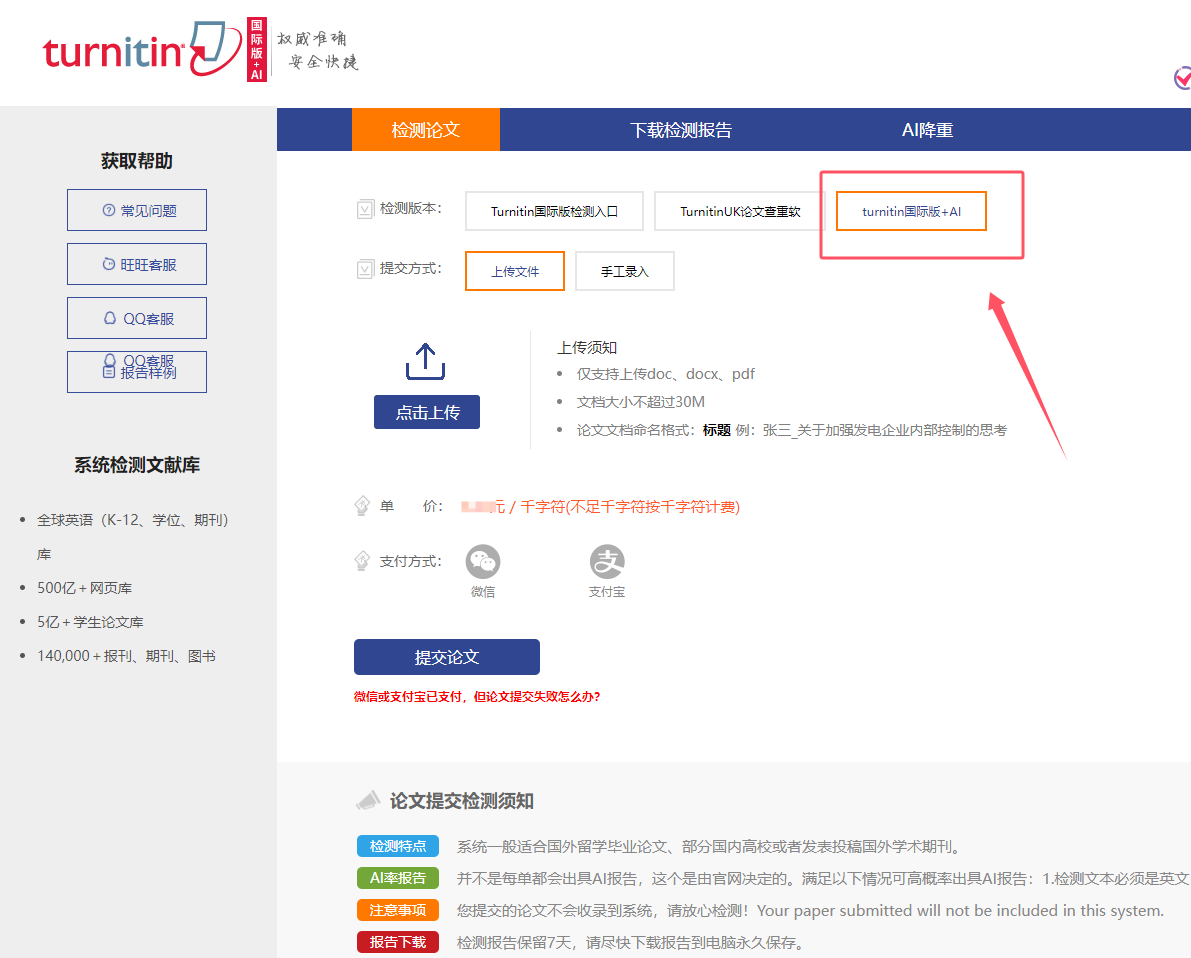Screen dimensions: 1191x958
Task: Open the 检测论文 tab
Action: (425, 130)
